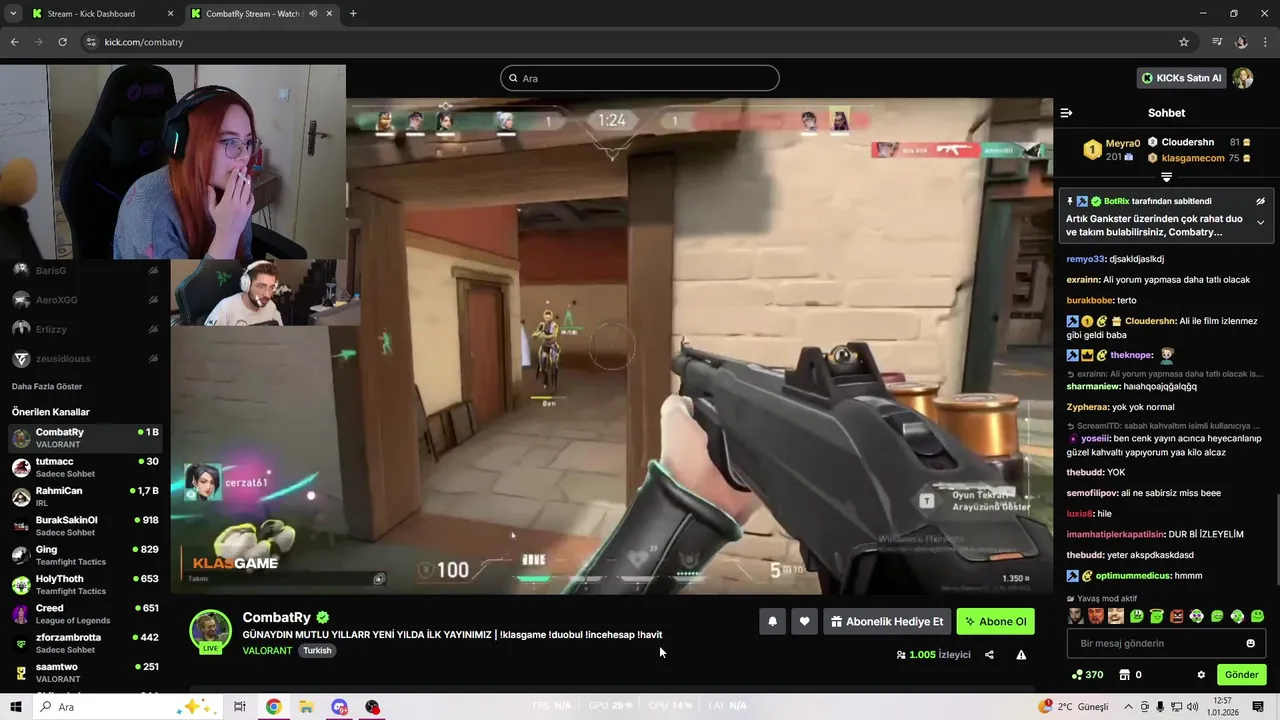This screenshot has height=720, width=1280.
Task: Open File Explorer from taskbar
Action: [x=306, y=707]
